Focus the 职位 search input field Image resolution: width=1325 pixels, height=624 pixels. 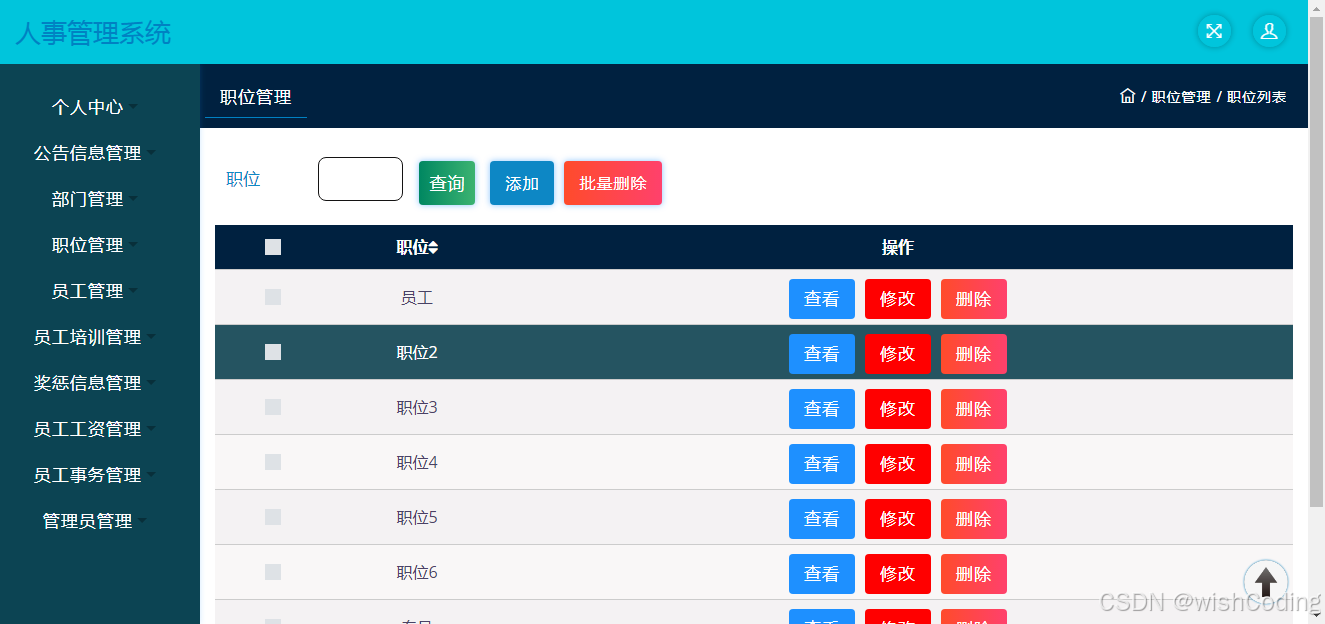pyautogui.click(x=360, y=179)
